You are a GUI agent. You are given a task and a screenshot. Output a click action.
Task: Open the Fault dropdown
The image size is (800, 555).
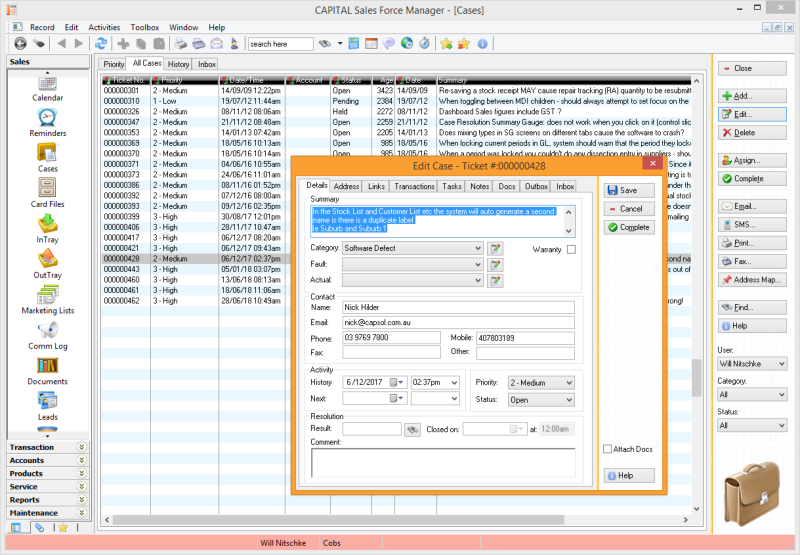click(413, 264)
